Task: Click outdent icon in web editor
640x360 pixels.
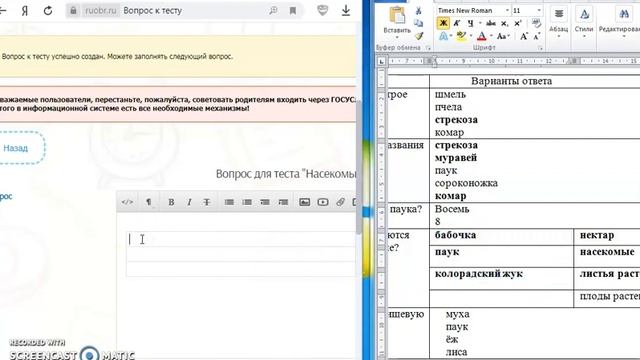Action: coord(265,202)
